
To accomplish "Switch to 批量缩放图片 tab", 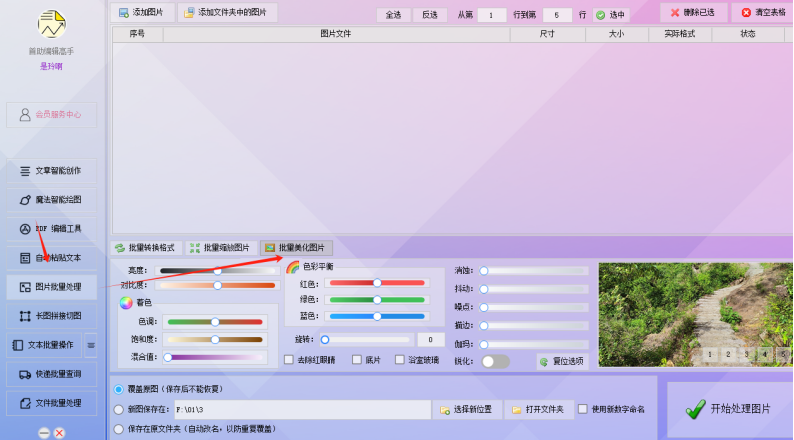I will (x=220, y=248).
